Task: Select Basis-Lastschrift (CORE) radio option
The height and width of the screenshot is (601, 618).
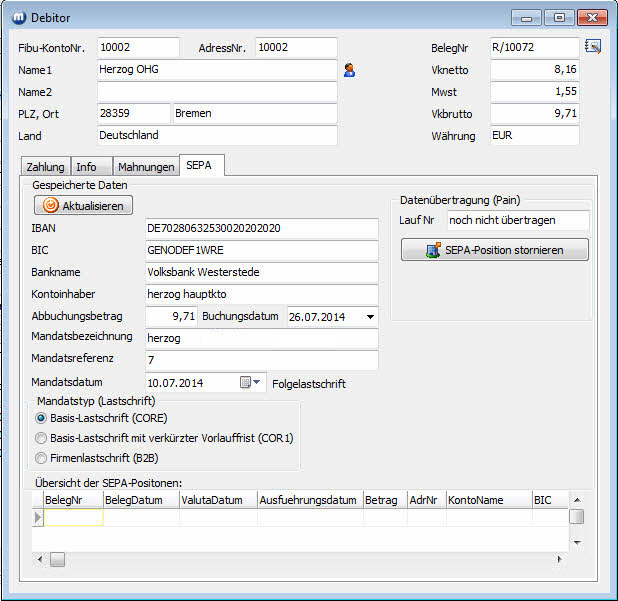Action: tap(41, 418)
